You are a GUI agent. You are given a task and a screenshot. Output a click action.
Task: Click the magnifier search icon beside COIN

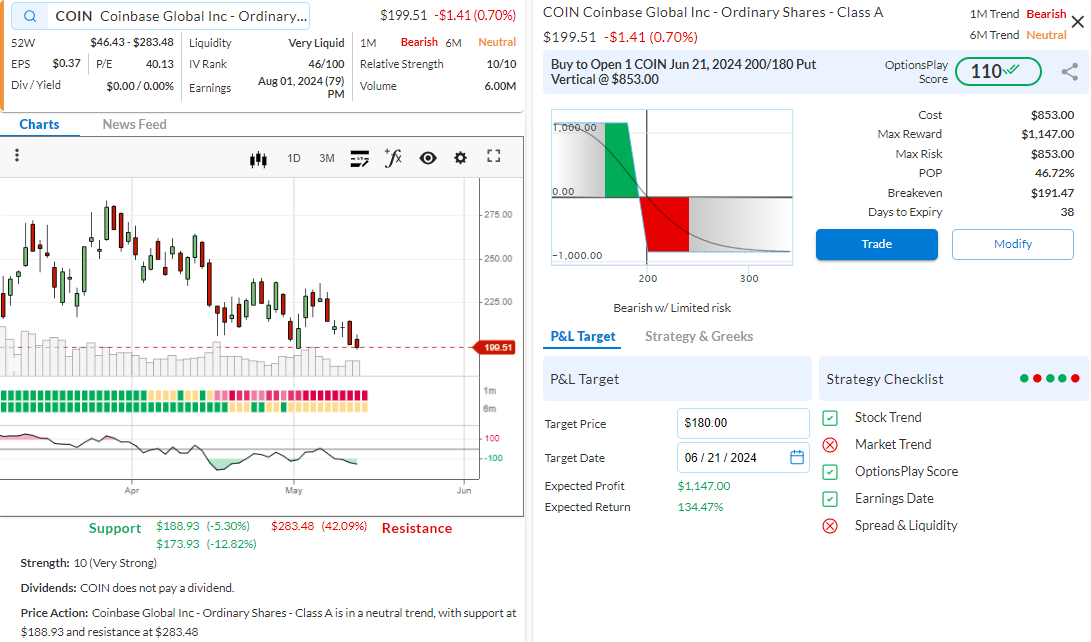coord(30,16)
